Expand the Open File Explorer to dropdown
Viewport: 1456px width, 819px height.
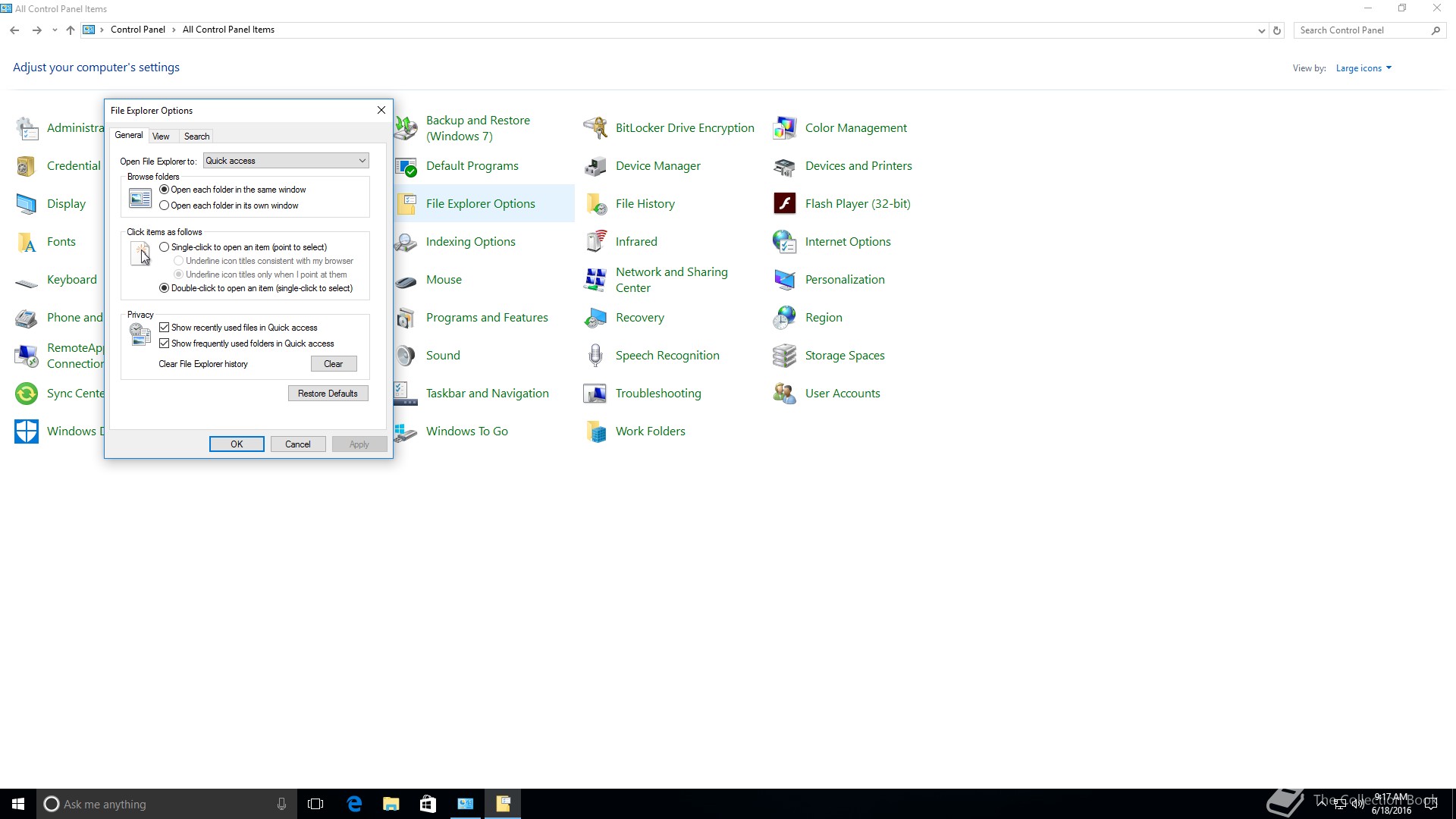[x=286, y=161]
